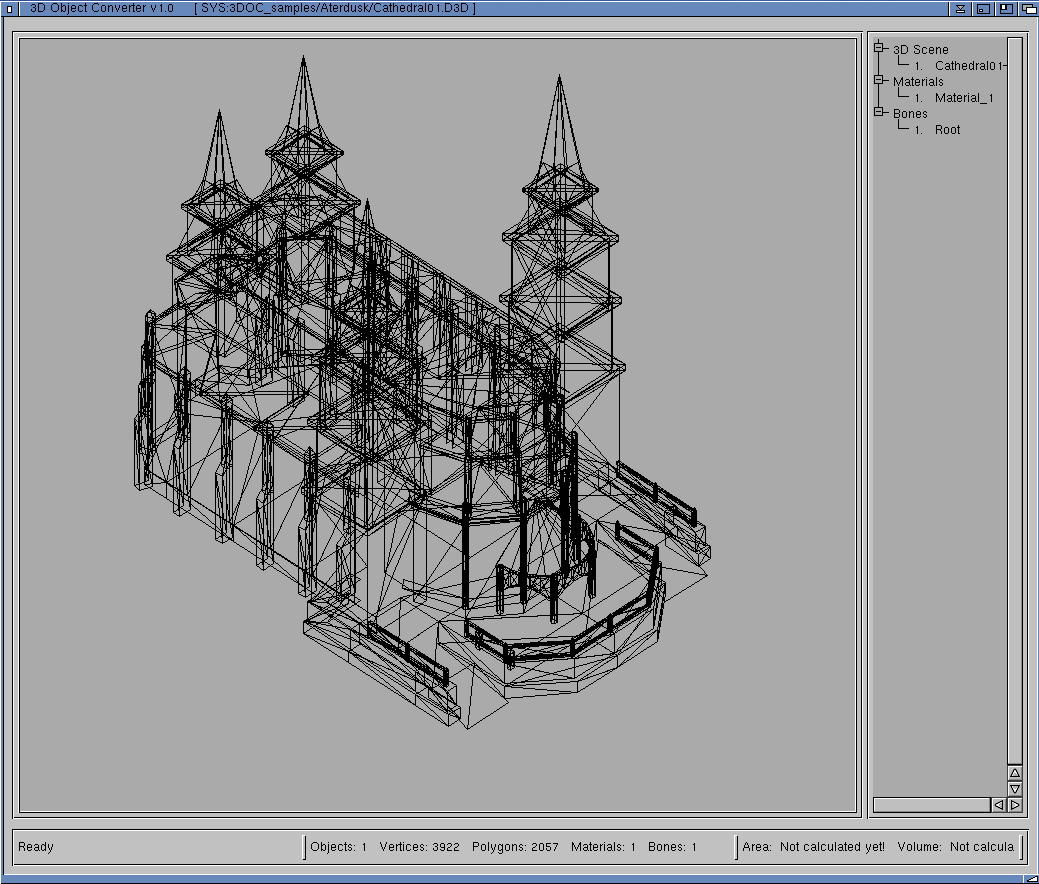Click the Vertices count in status bar
Viewport: 1039px width, 884px height.
[419, 847]
